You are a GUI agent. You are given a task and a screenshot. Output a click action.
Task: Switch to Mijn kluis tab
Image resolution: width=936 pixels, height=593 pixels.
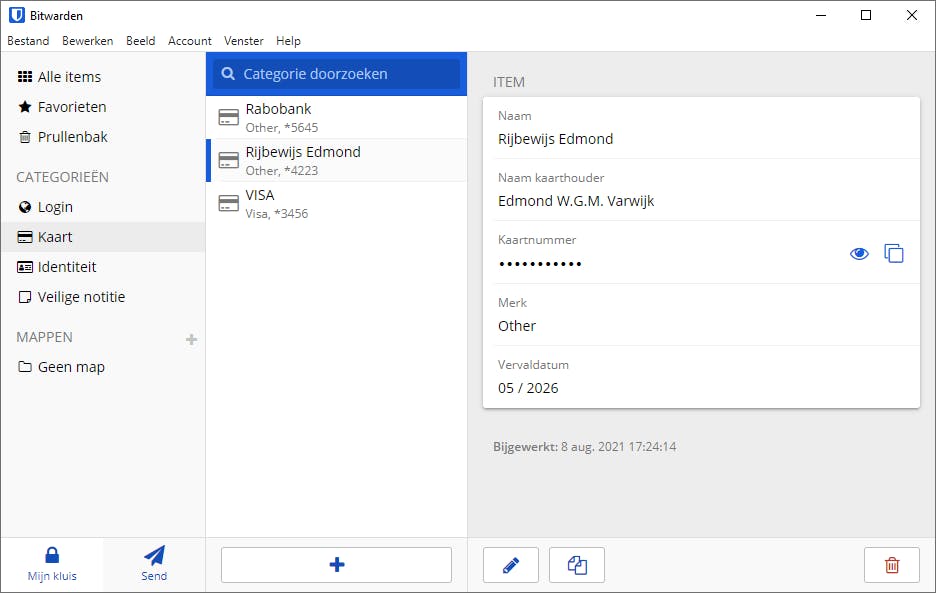tap(52, 564)
